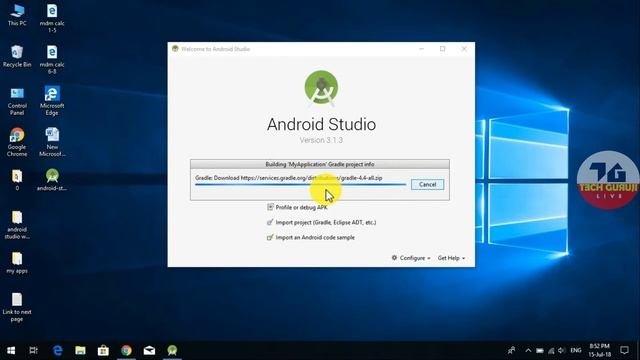Viewport: 640px width, 360px height.
Task: Expand the Get Help dropdown
Action: click(451, 258)
